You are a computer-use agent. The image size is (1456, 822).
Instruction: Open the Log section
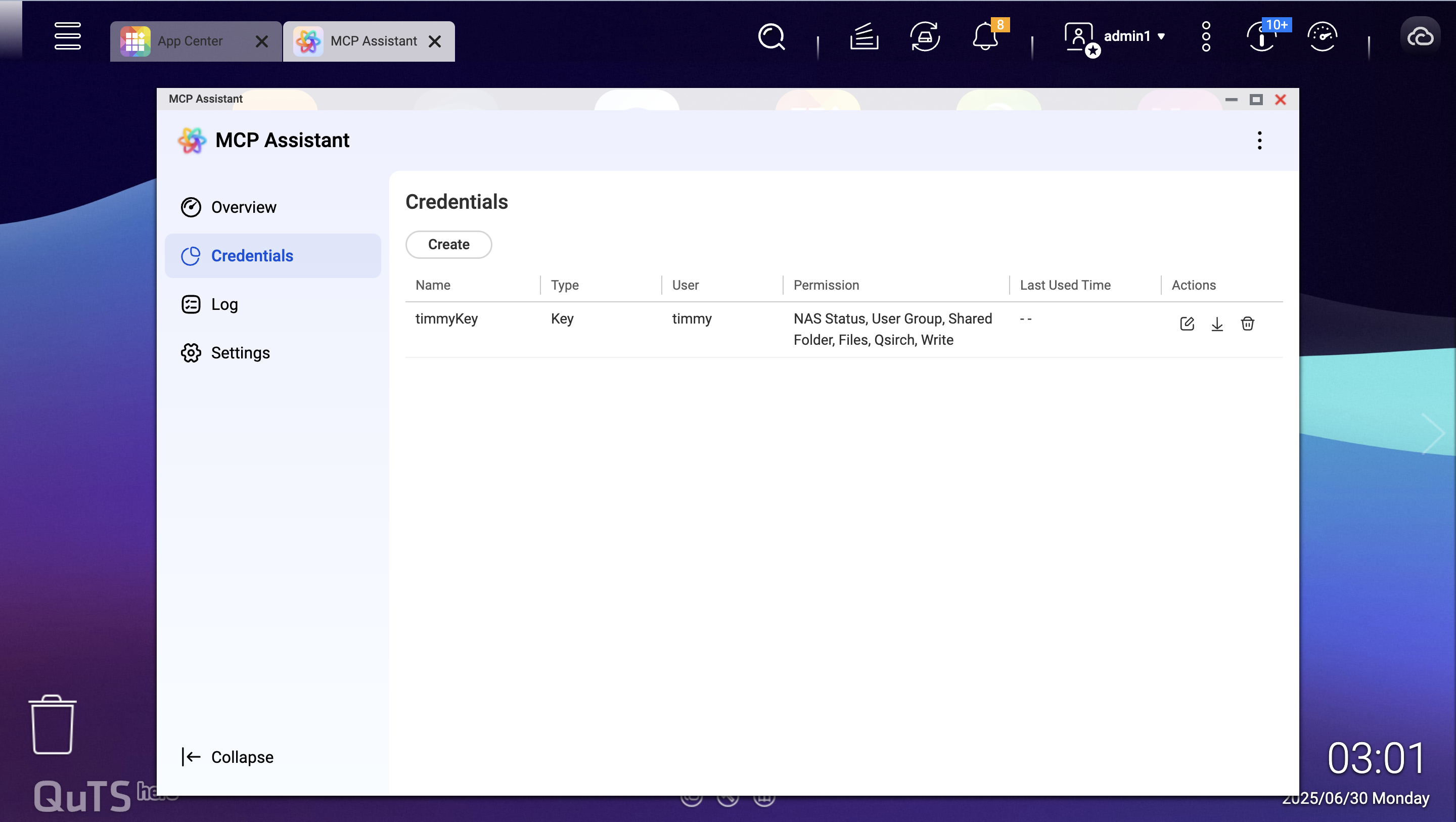(x=224, y=304)
